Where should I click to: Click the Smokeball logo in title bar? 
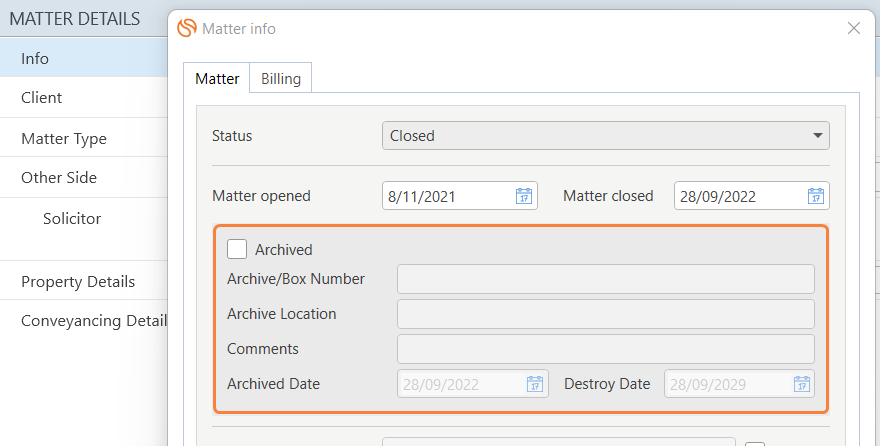(x=186, y=28)
